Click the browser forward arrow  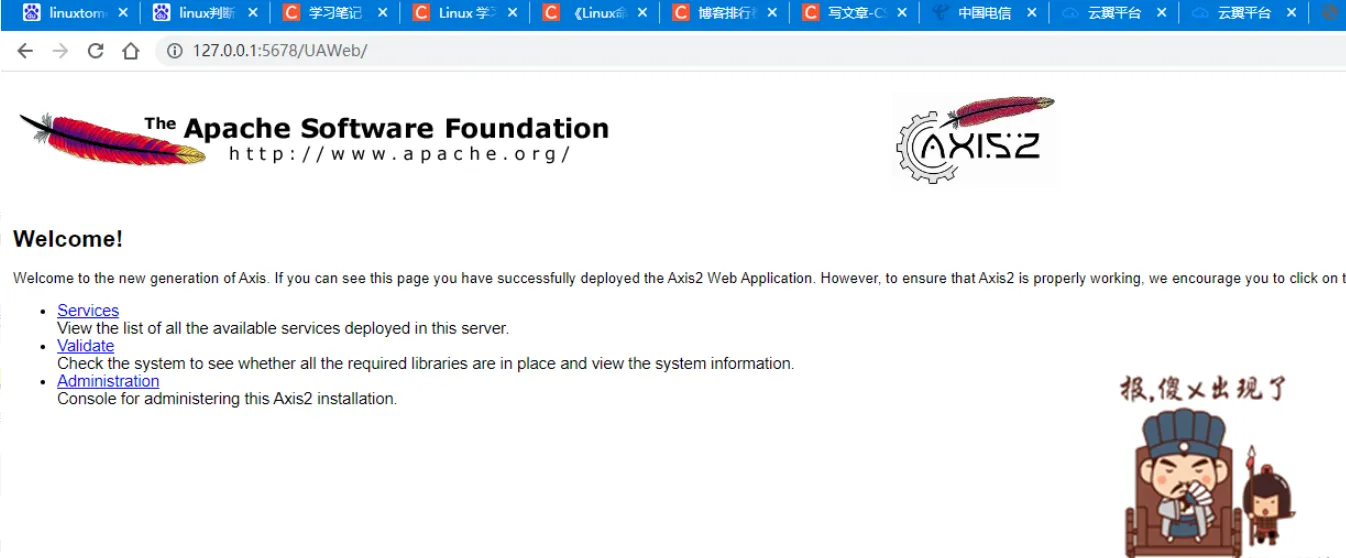coord(60,51)
